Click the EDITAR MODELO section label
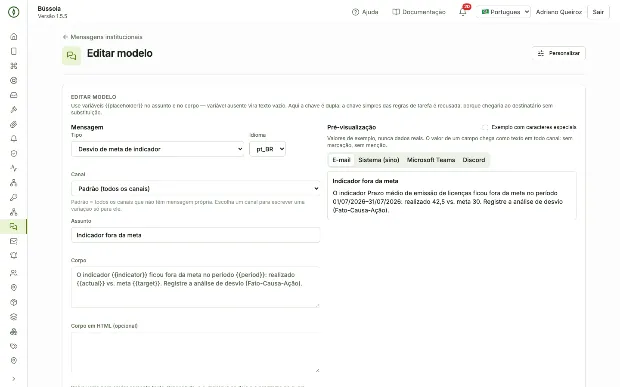This screenshot has height=387, width=620. pos(93,97)
